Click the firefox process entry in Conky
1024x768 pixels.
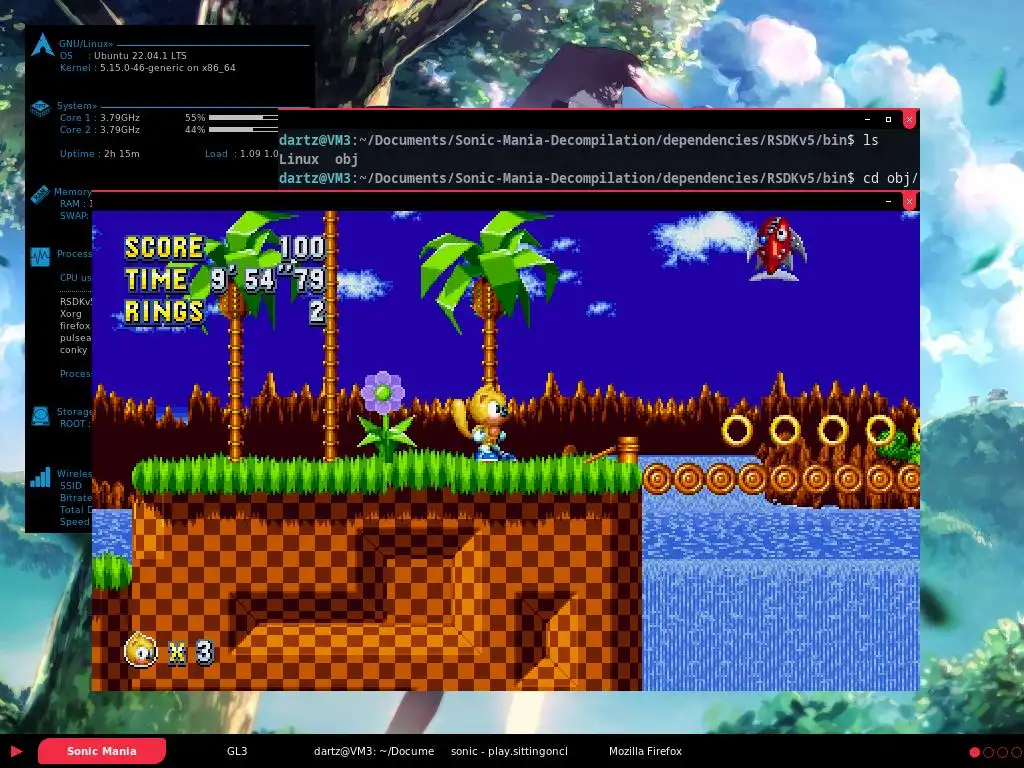(x=75, y=325)
